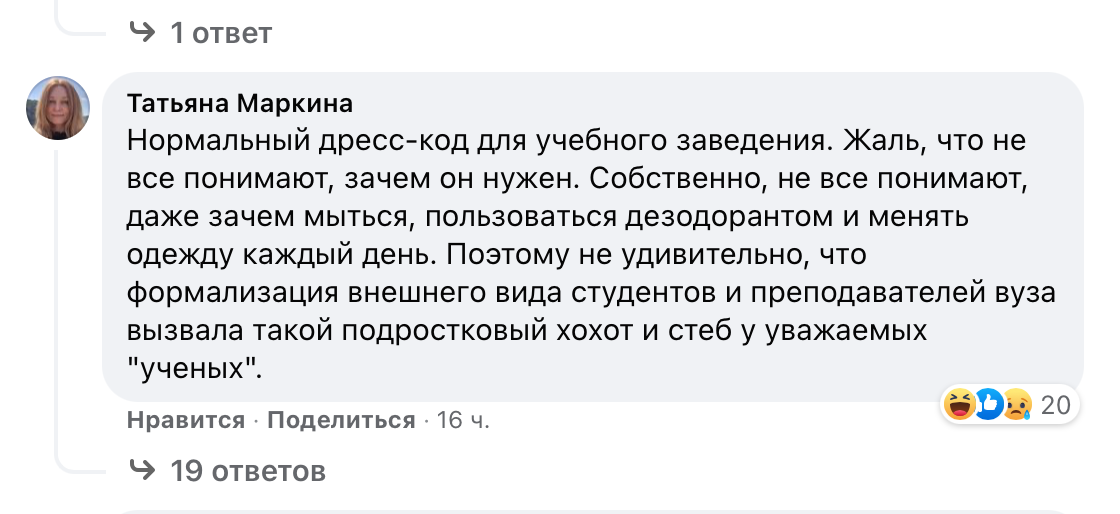Image resolution: width=1120 pixels, height=514 pixels.
Task: Click the curved arrow icon beside "1 ответ"
Action: [x=144, y=33]
